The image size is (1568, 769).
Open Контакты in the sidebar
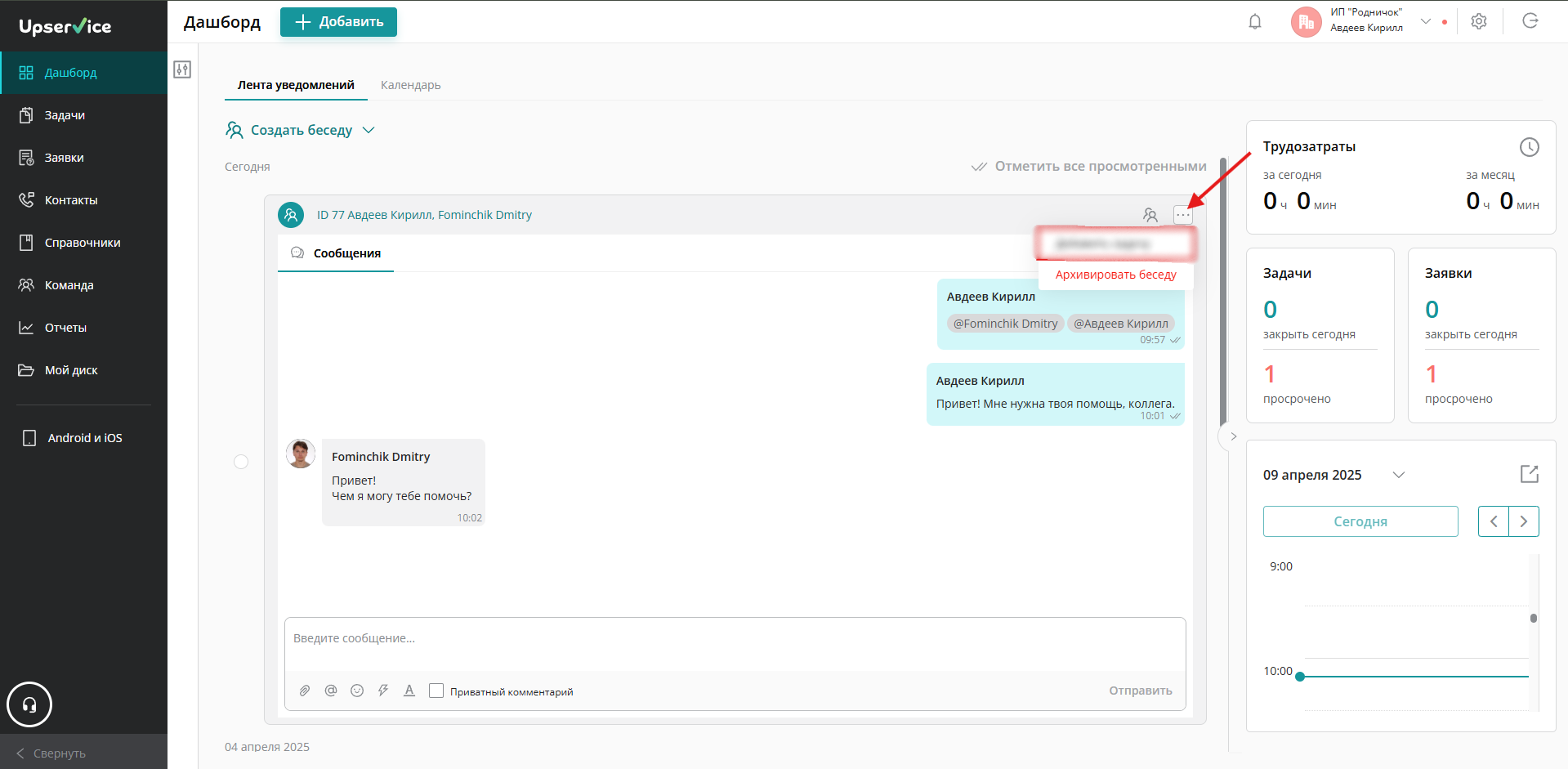click(x=83, y=200)
